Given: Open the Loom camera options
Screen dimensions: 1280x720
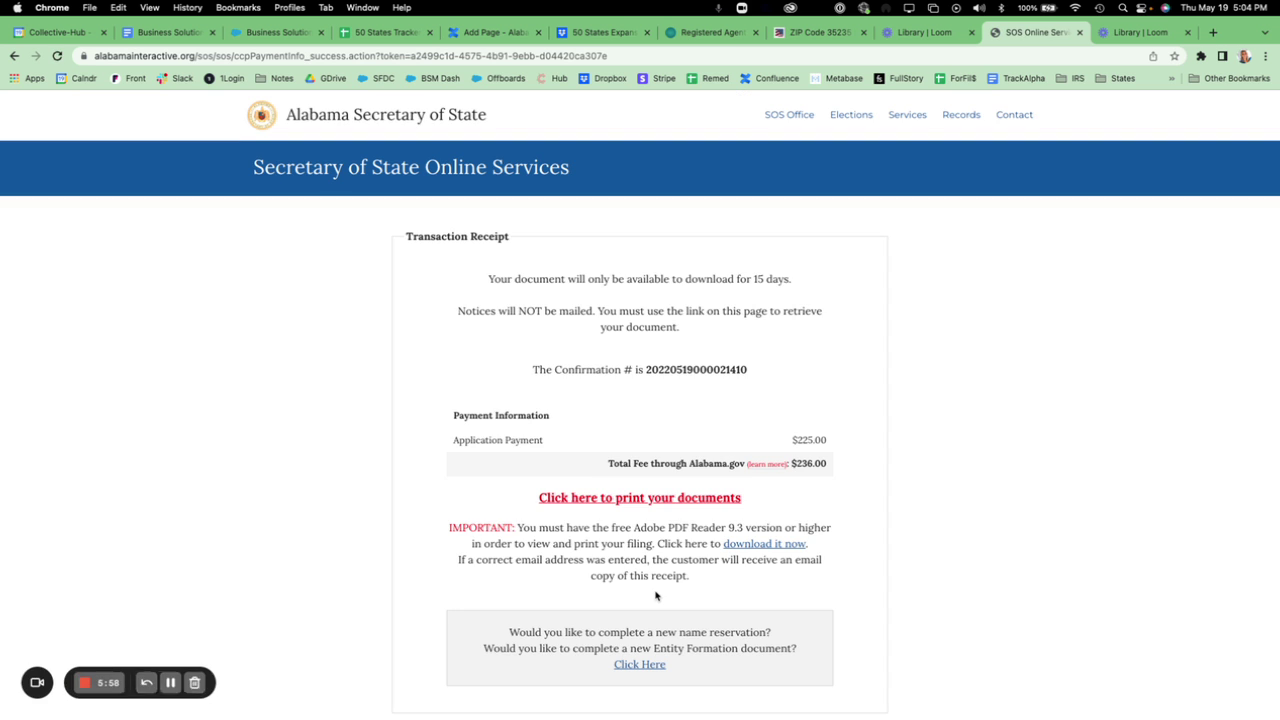Looking at the screenshot, I should (x=36, y=682).
